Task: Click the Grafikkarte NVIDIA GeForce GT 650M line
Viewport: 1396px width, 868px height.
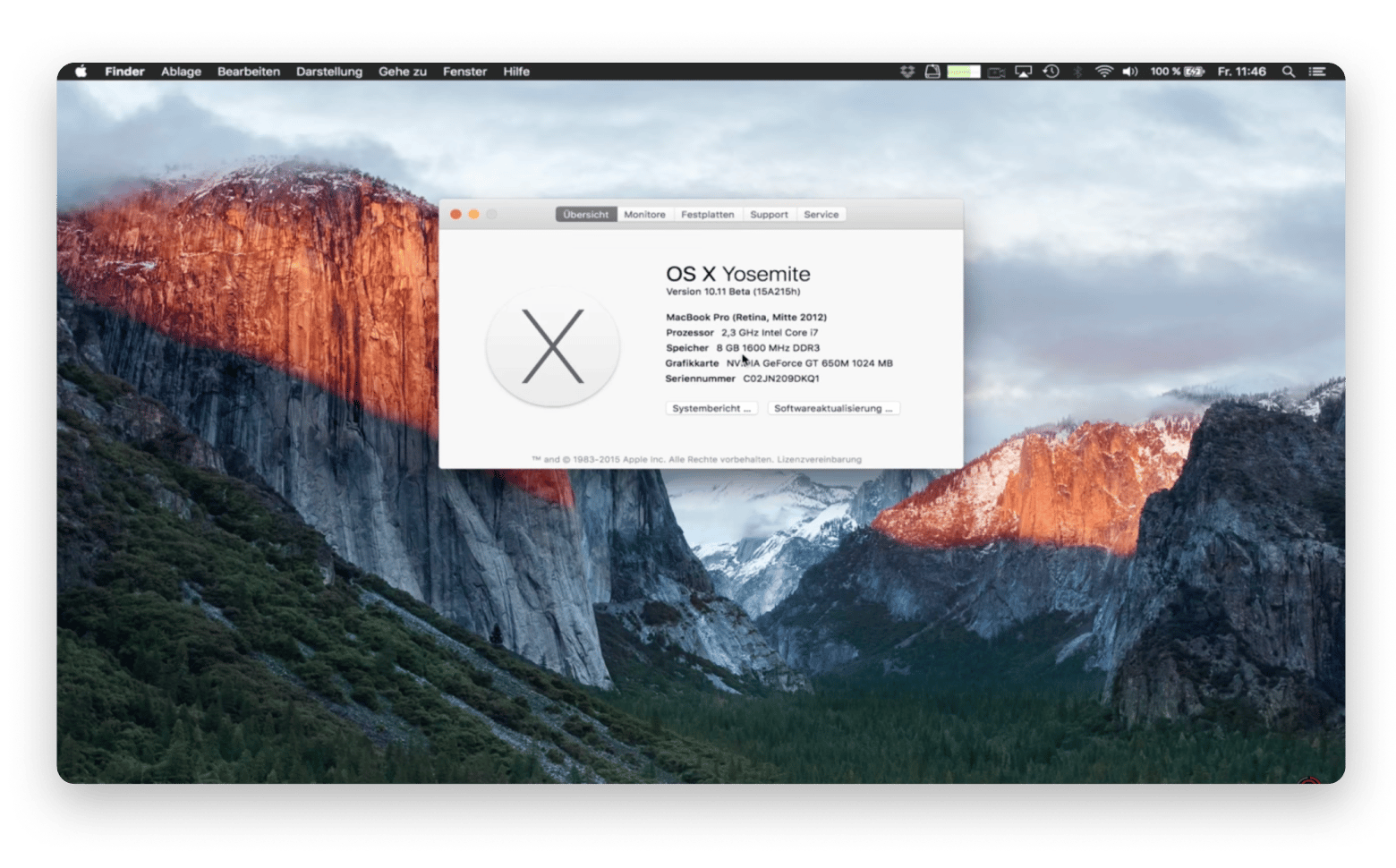Action: [x=779, y=363]
